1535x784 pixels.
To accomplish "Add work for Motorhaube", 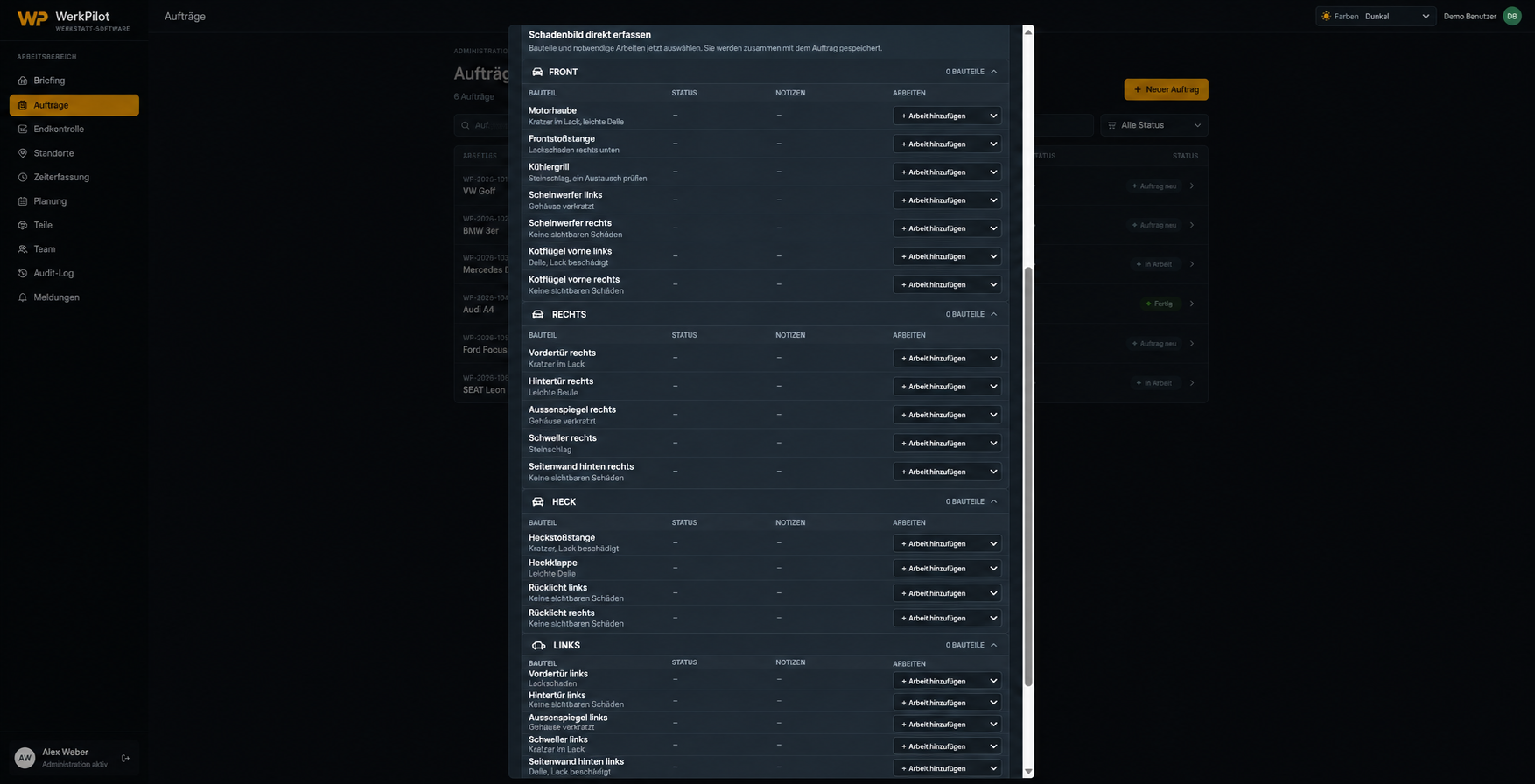I will click(x=947, y=115).
